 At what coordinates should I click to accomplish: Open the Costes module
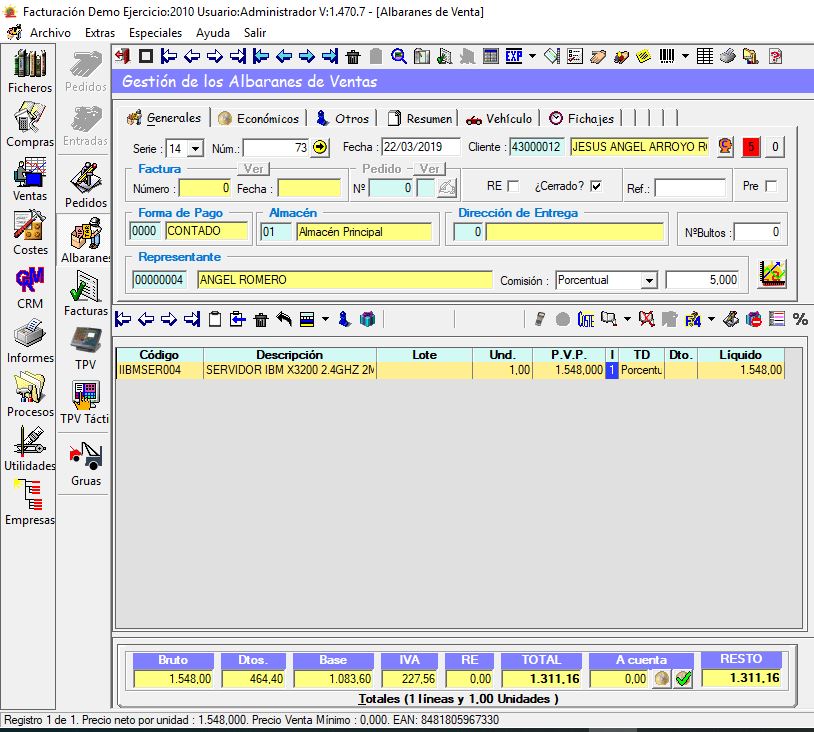(x=30, y=233)
